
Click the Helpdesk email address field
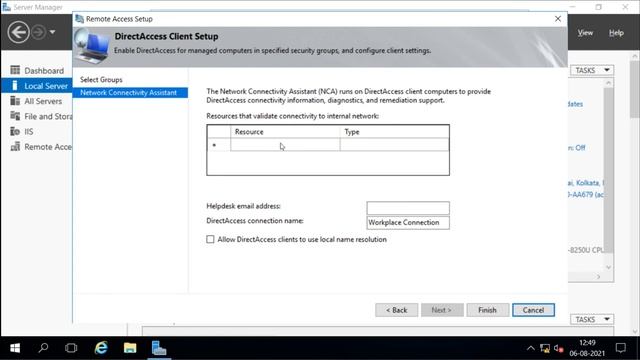click(408, 208)
